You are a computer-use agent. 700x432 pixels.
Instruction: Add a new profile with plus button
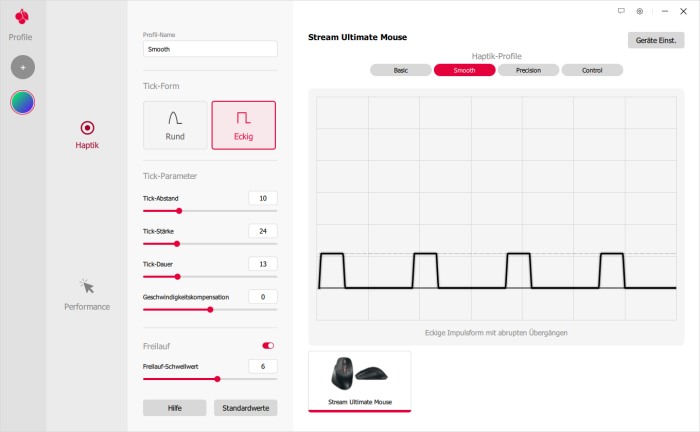pyautogui.click(x=22, y=67)
